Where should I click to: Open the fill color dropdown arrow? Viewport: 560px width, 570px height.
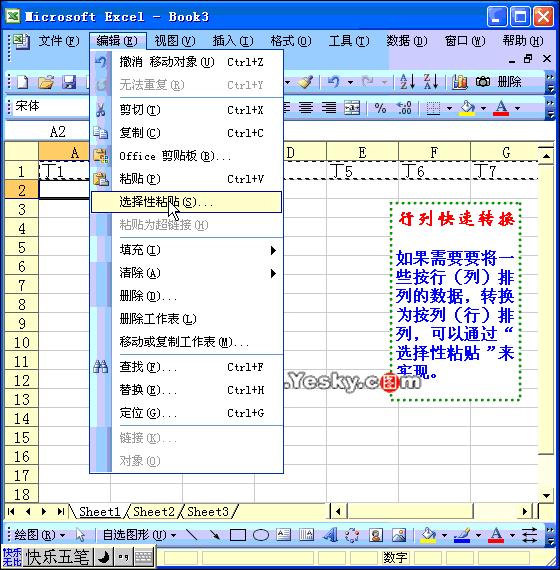coord(483,108)
